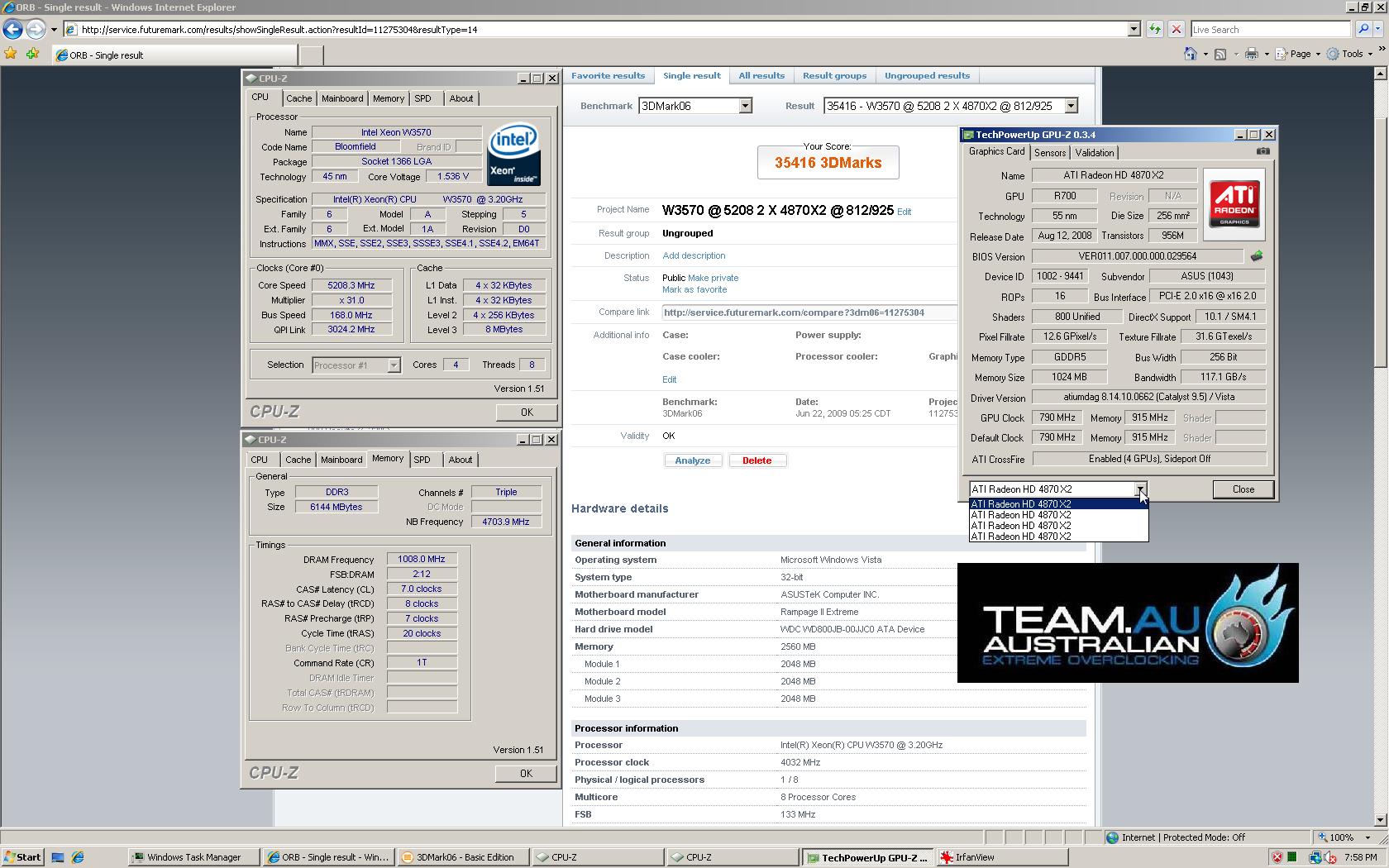Click the Start button

coord(22,857)
